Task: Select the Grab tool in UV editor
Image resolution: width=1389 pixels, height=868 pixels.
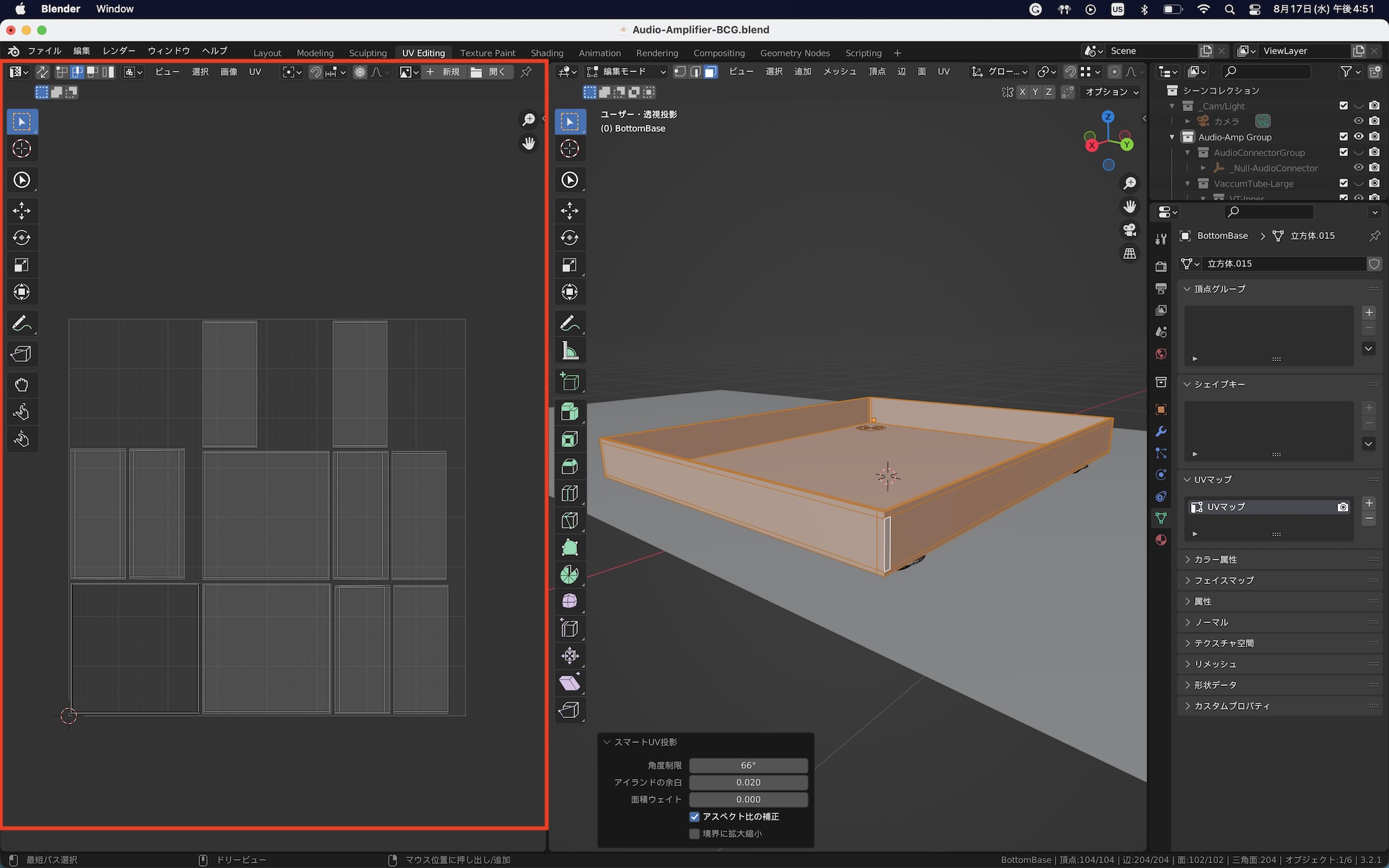Action: pos(22,385)
